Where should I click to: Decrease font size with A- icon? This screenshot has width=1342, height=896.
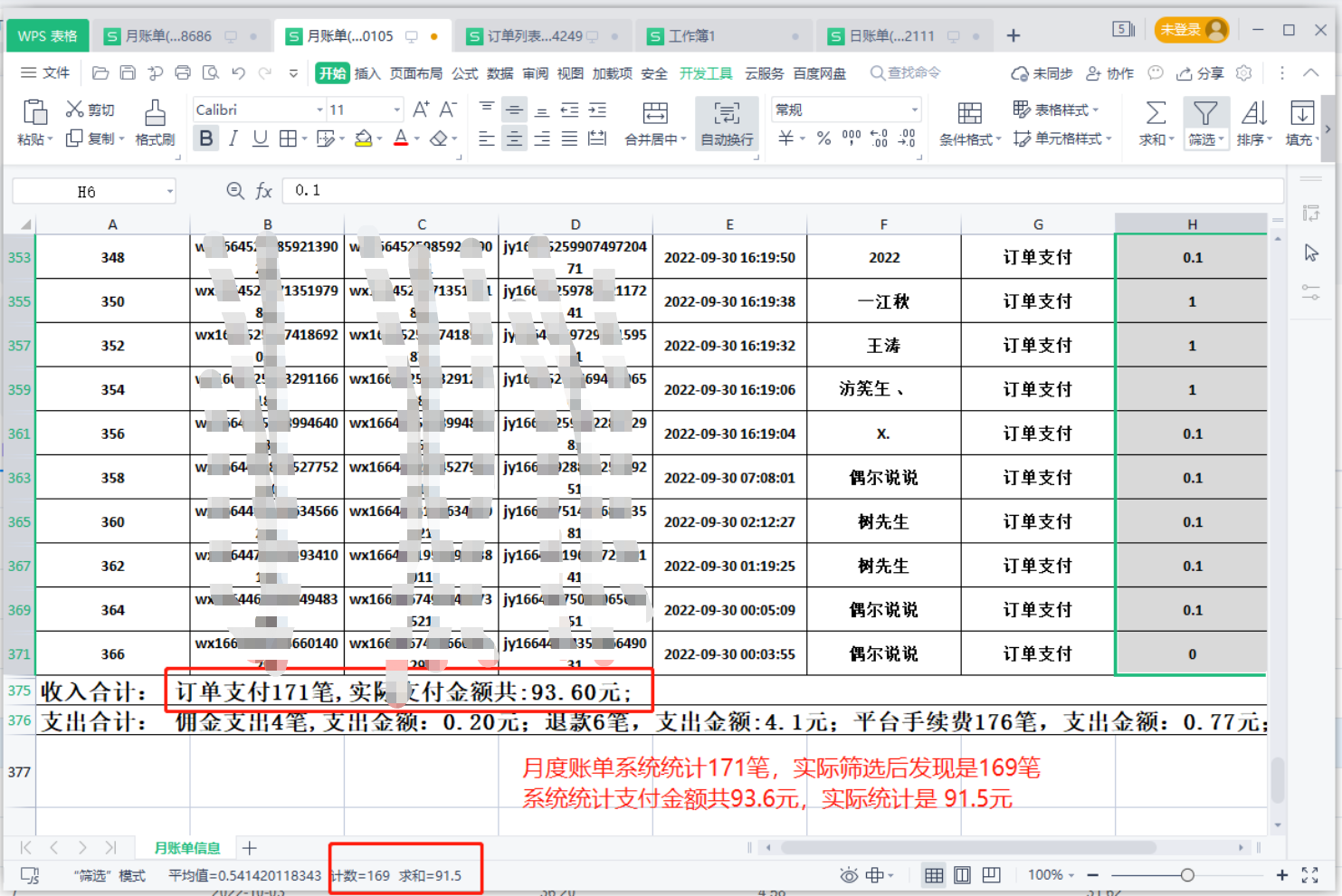click(448, 110)
